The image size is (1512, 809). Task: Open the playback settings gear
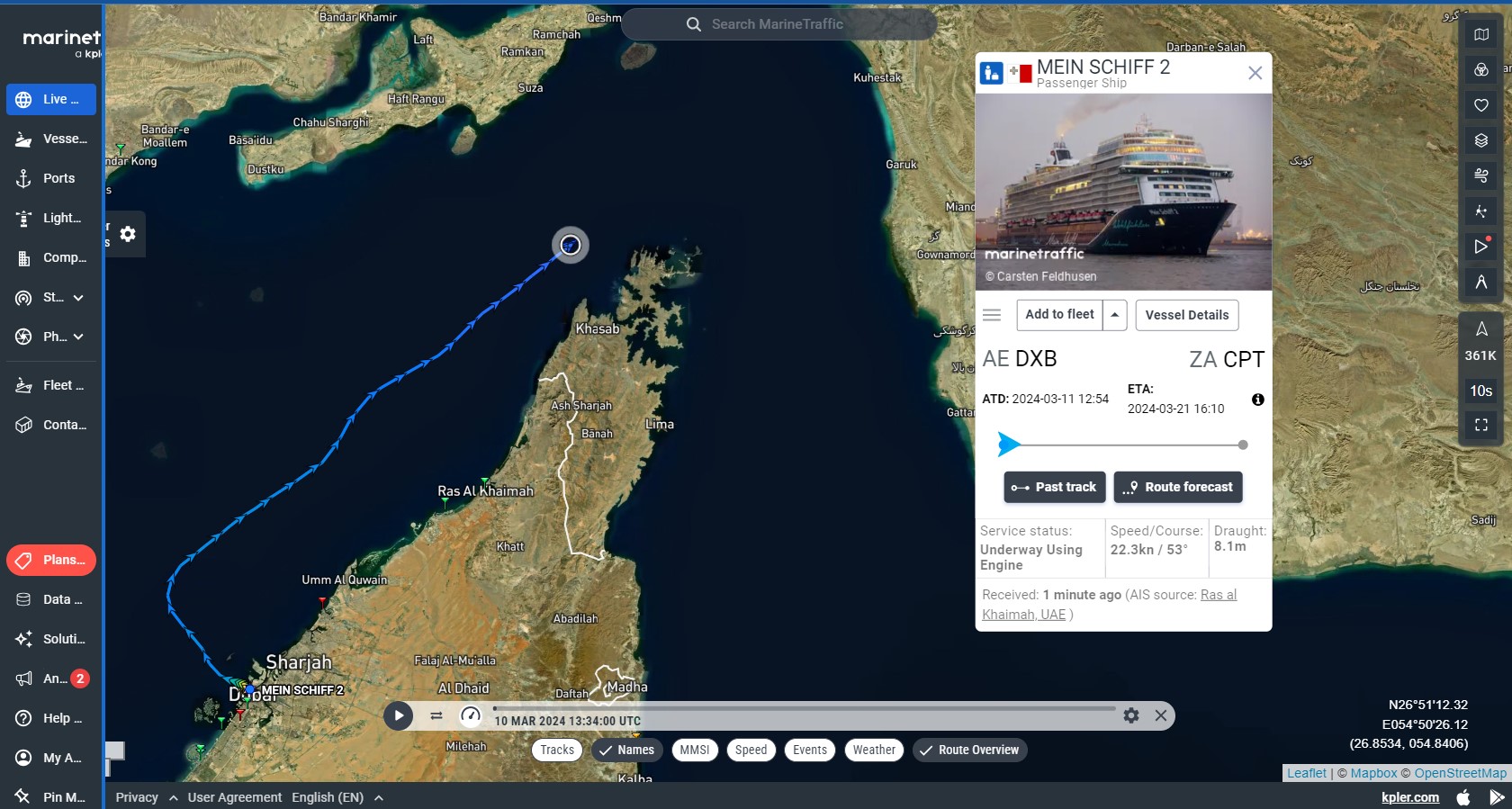point(1131,715)
